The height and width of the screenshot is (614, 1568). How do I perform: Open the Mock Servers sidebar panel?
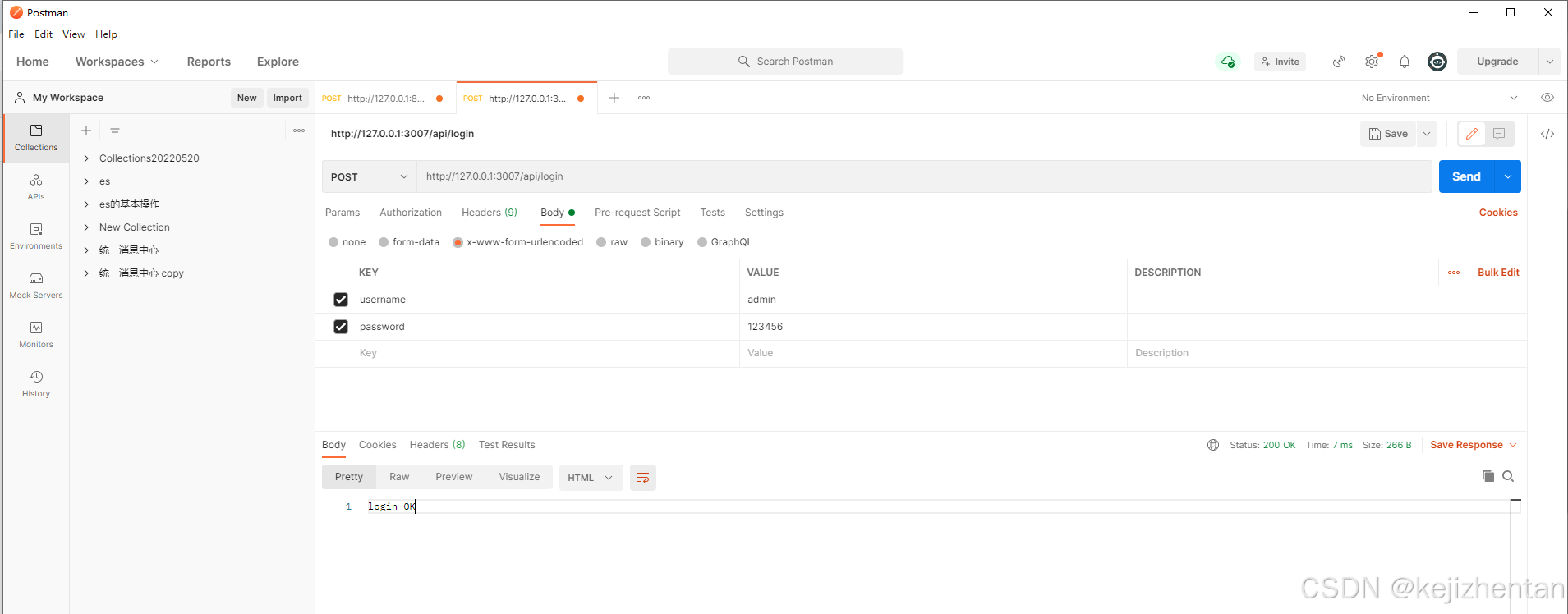tap(36, 286)
